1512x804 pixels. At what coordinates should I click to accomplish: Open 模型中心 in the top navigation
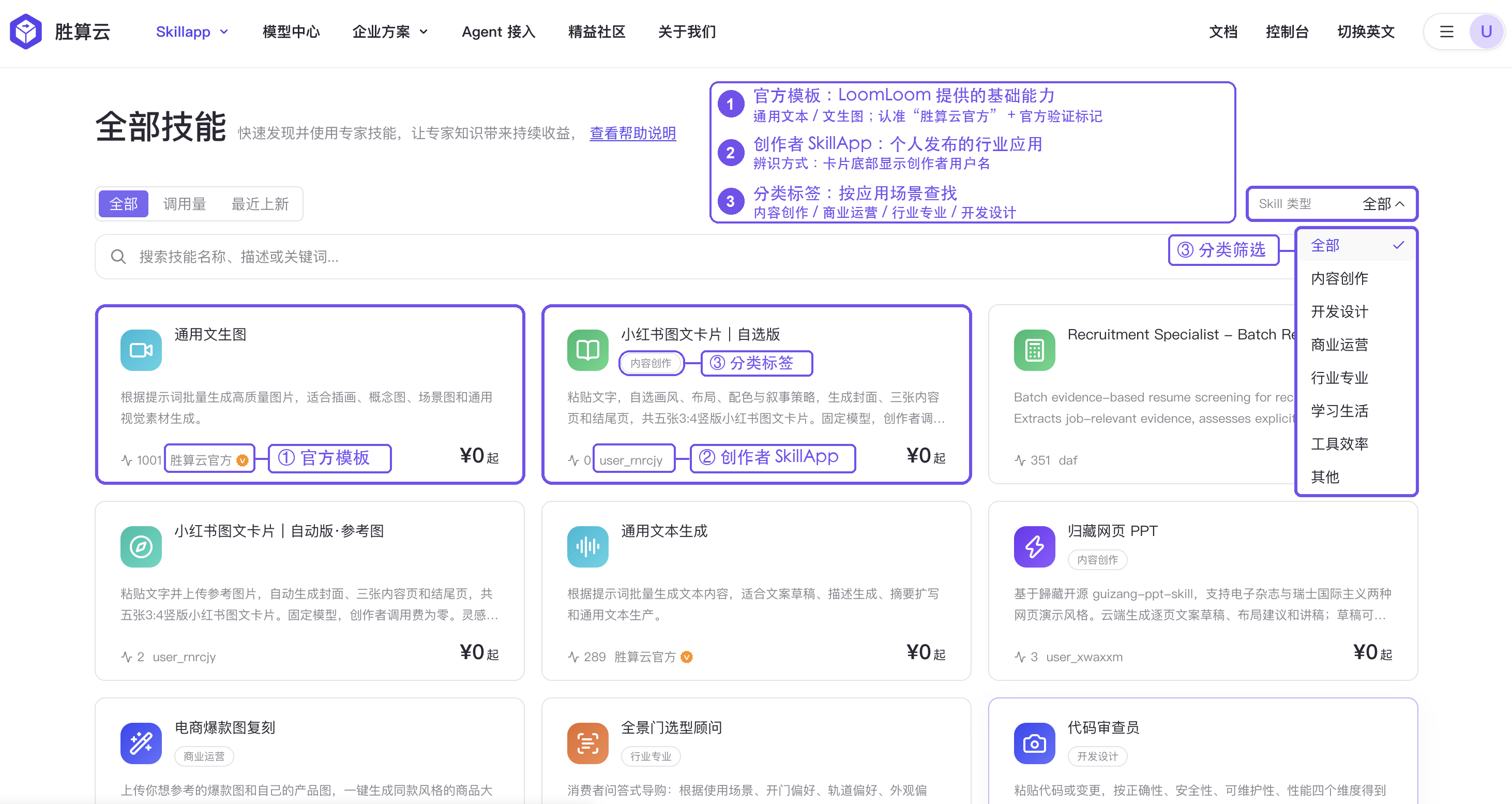[x=291, y=32]
